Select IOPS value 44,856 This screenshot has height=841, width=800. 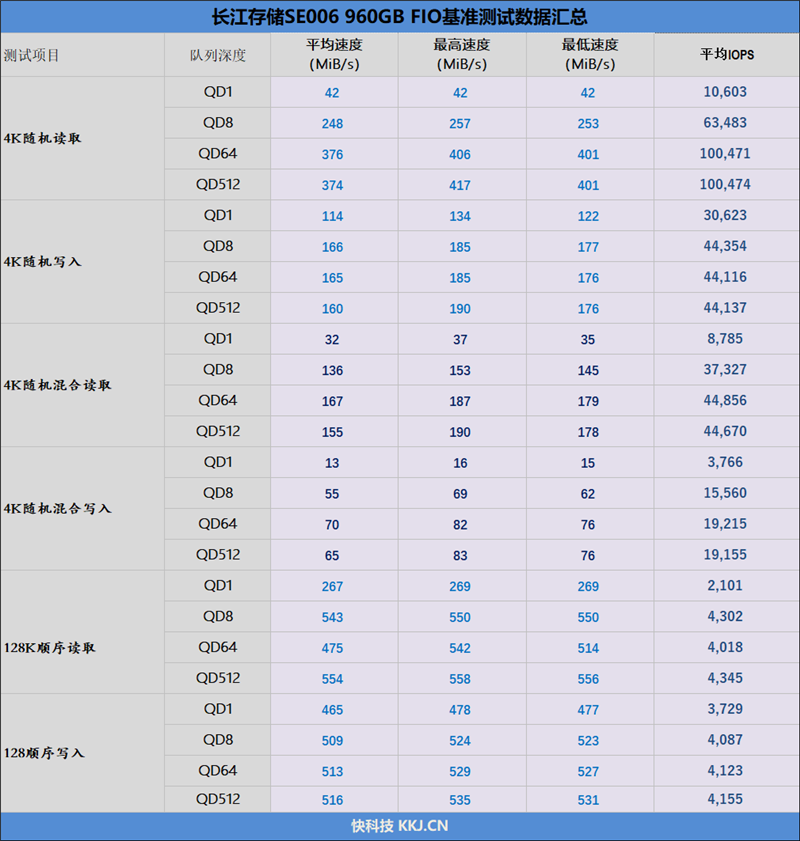coord(725,400)
